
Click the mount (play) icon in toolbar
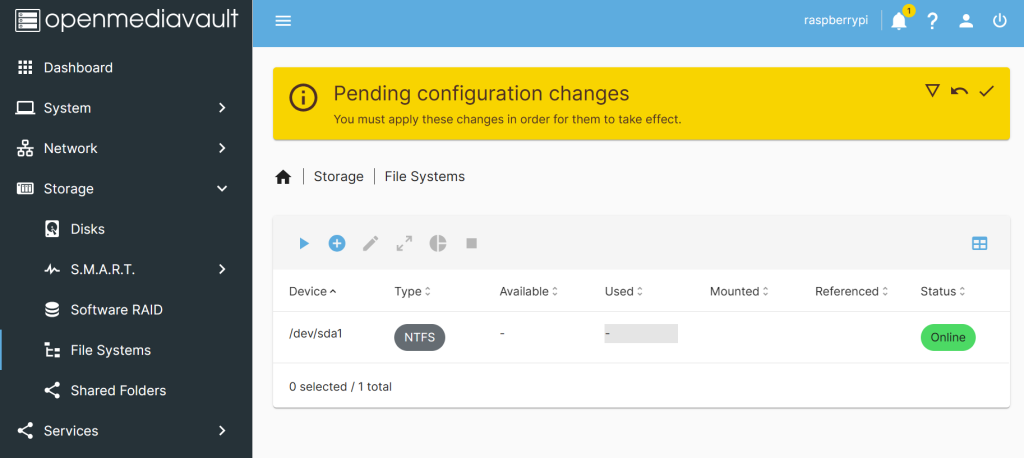[304, 244]
